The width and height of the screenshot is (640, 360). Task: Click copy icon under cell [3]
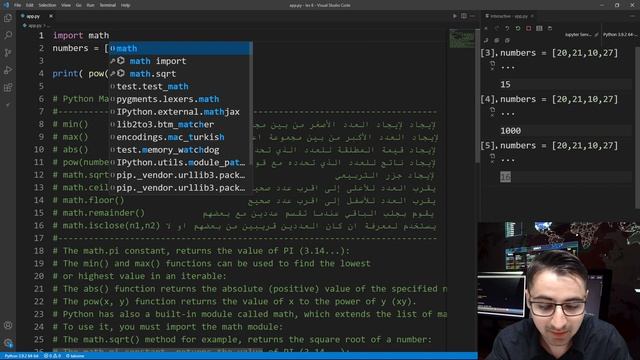492,64
